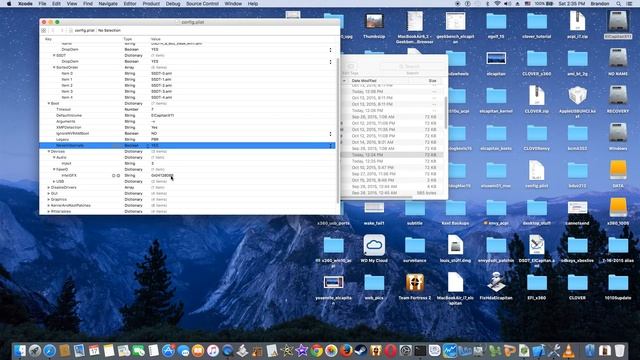The image size is (640, 360).
Task: Click the Search field in the Finder window
Action: [411, 66]
